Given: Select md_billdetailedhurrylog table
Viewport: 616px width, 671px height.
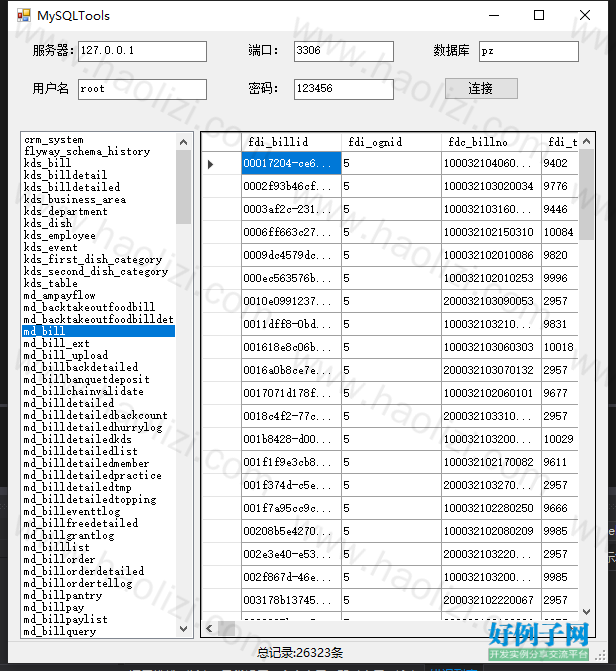Looking at the screenshot, I should (98, 427).
